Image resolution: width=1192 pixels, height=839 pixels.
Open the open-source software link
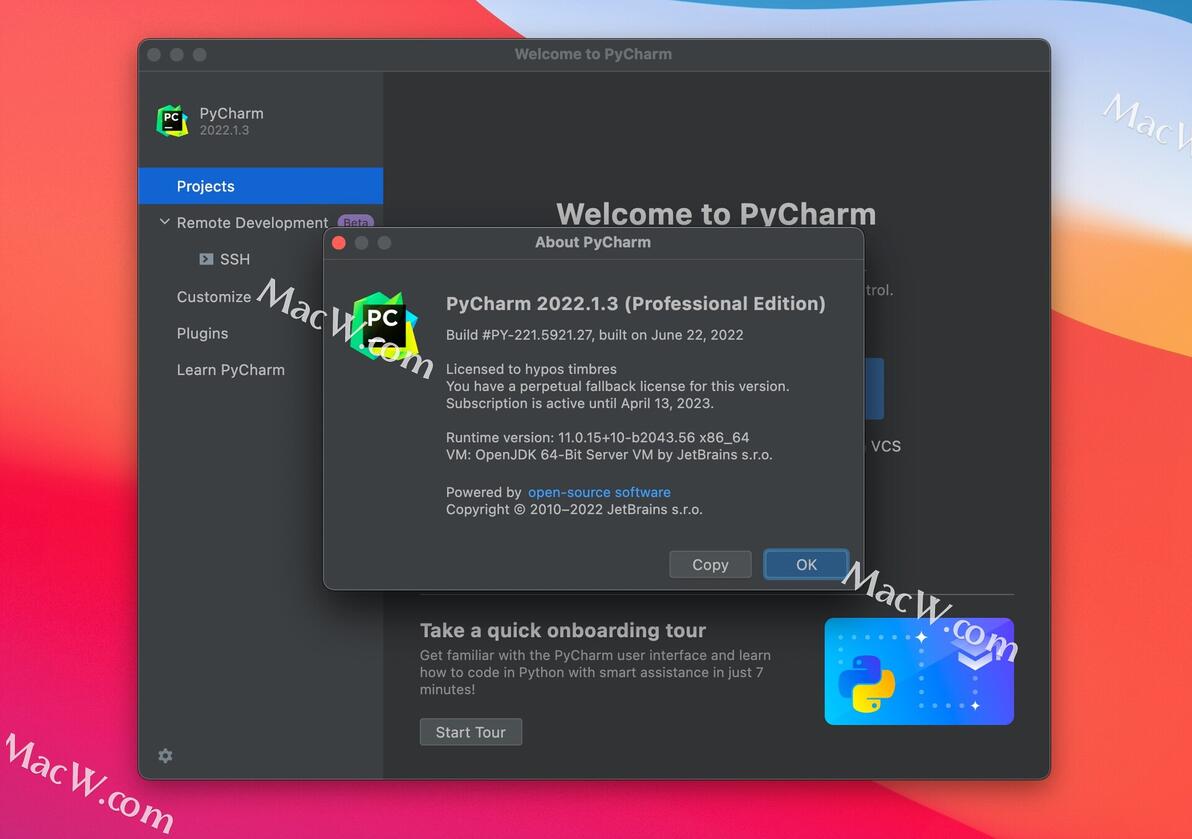[599, 492]
